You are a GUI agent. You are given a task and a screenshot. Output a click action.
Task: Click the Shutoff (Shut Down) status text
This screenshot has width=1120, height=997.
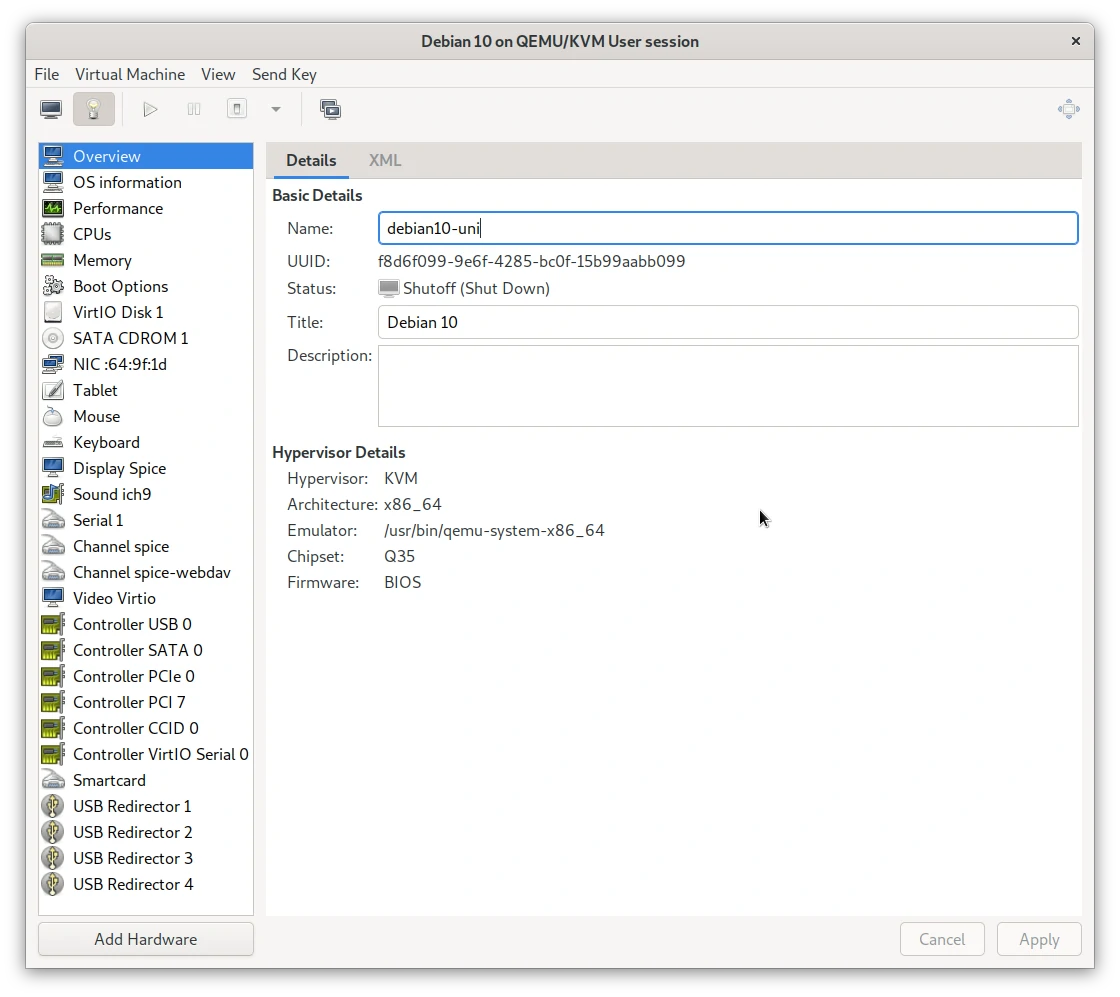click(476, 289)
